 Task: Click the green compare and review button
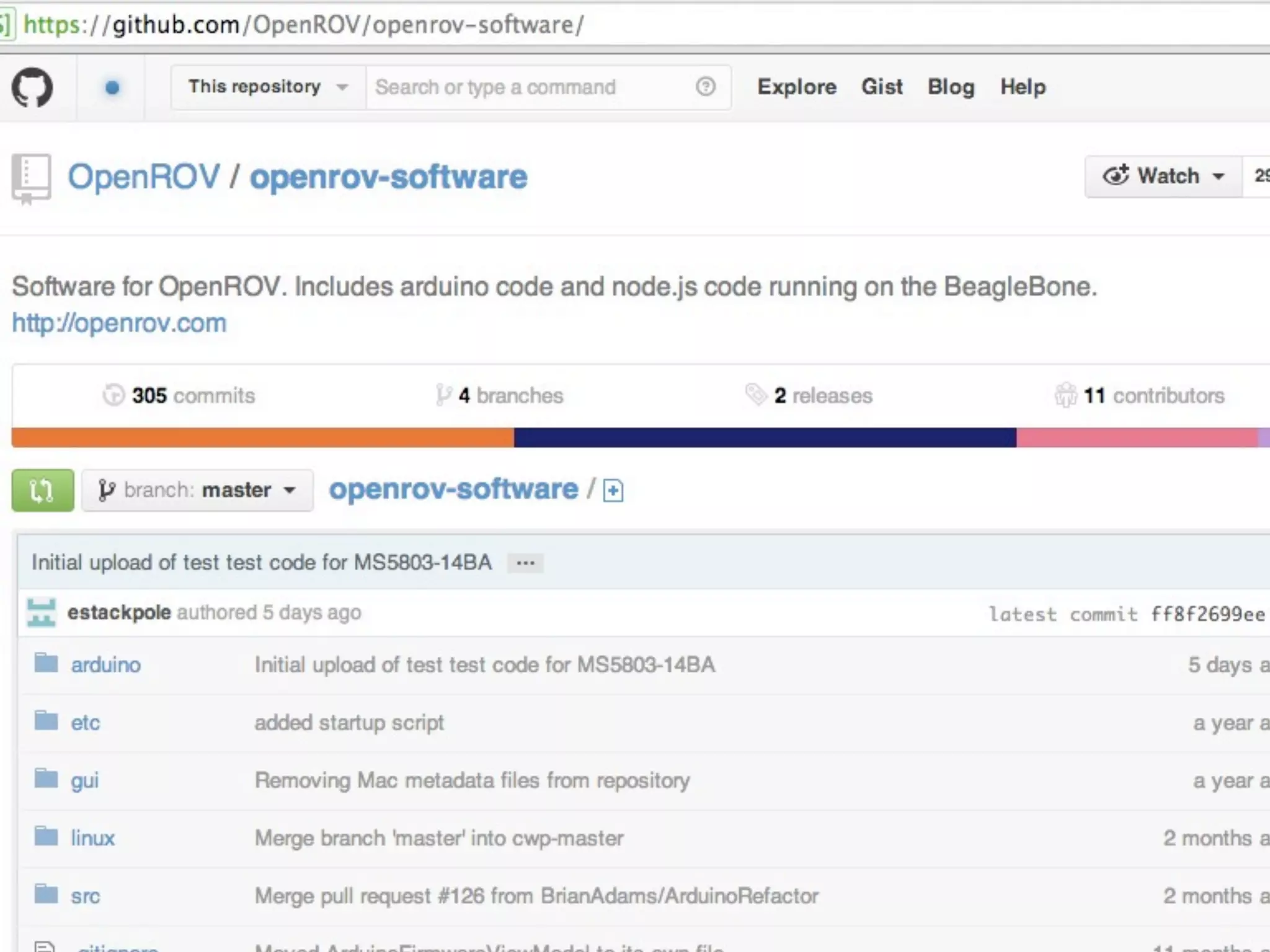point(42,490)
